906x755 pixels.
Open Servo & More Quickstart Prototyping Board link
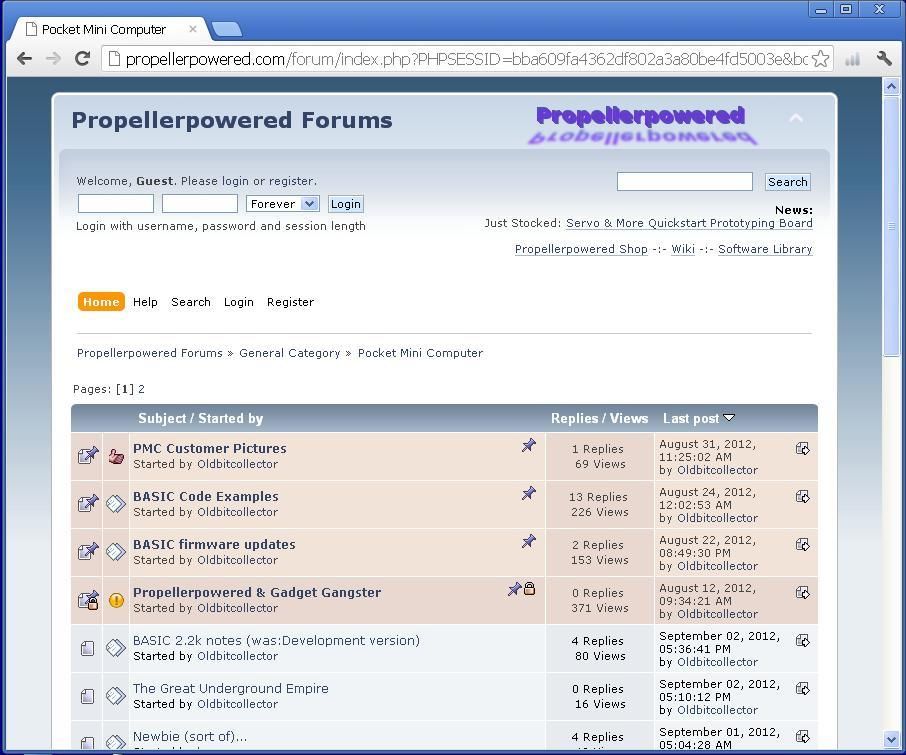pos(689,223)
